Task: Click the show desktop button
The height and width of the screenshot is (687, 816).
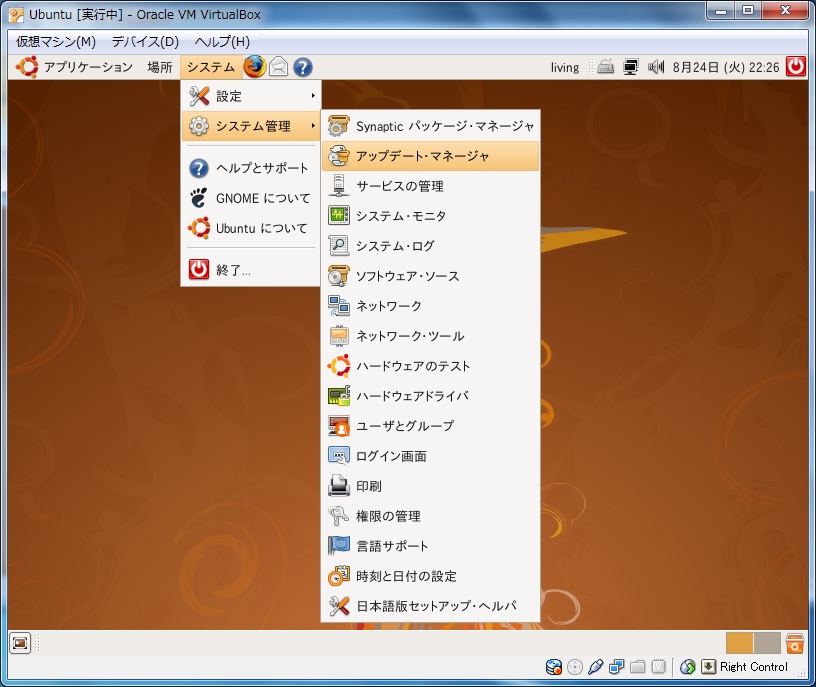Action: coord(20,643)
